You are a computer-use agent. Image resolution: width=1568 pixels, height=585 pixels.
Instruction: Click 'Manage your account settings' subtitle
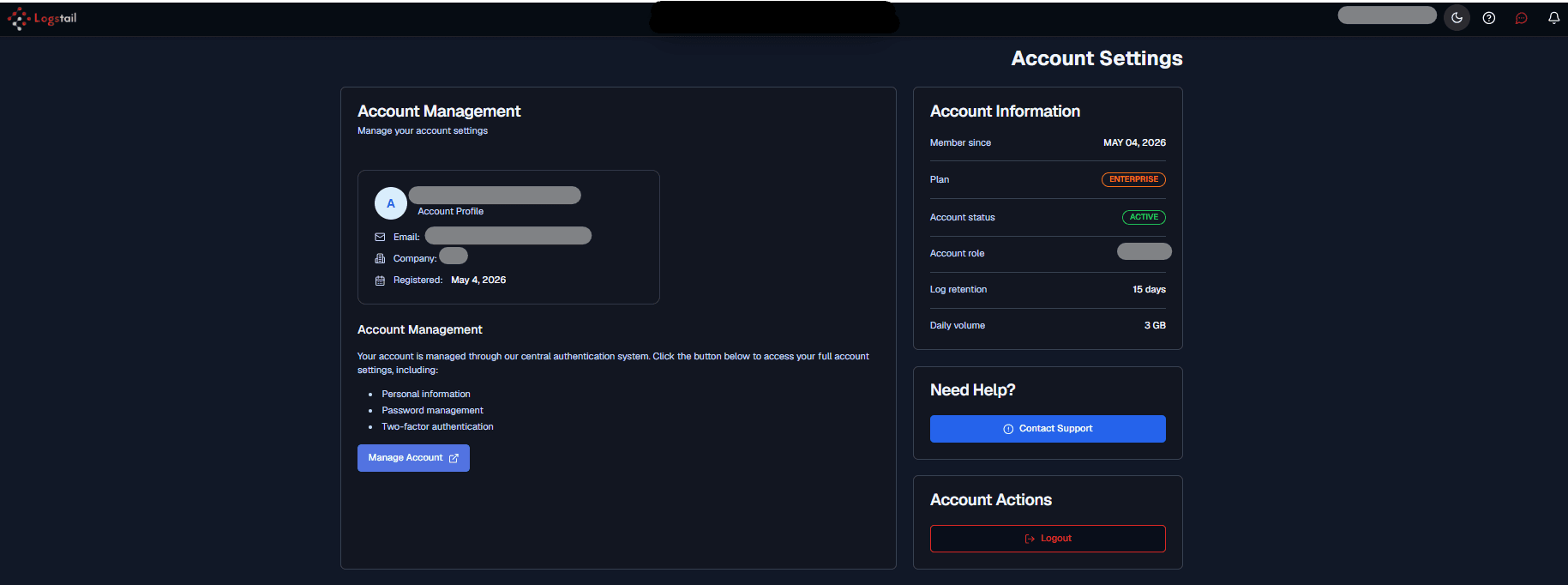pyautogui.click(x=423, y=131)
